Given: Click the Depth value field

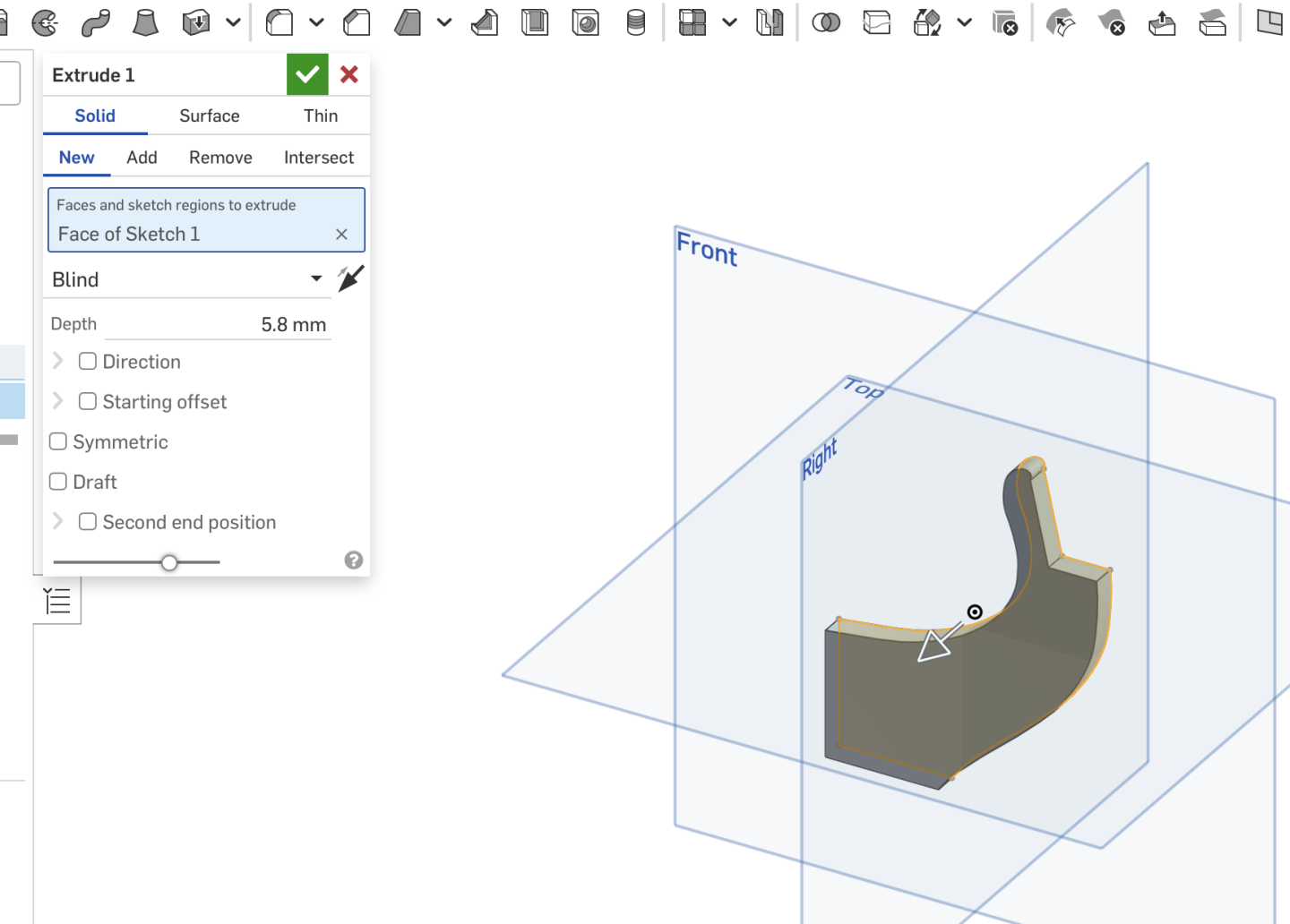Looking at the screenshot, I should tap(251, 323).
